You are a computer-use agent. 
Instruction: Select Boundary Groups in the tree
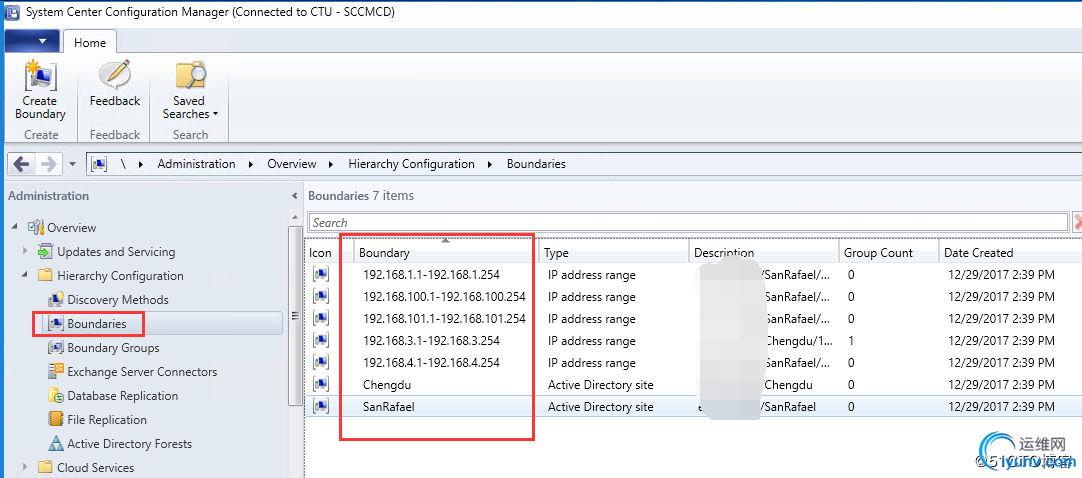113,348
